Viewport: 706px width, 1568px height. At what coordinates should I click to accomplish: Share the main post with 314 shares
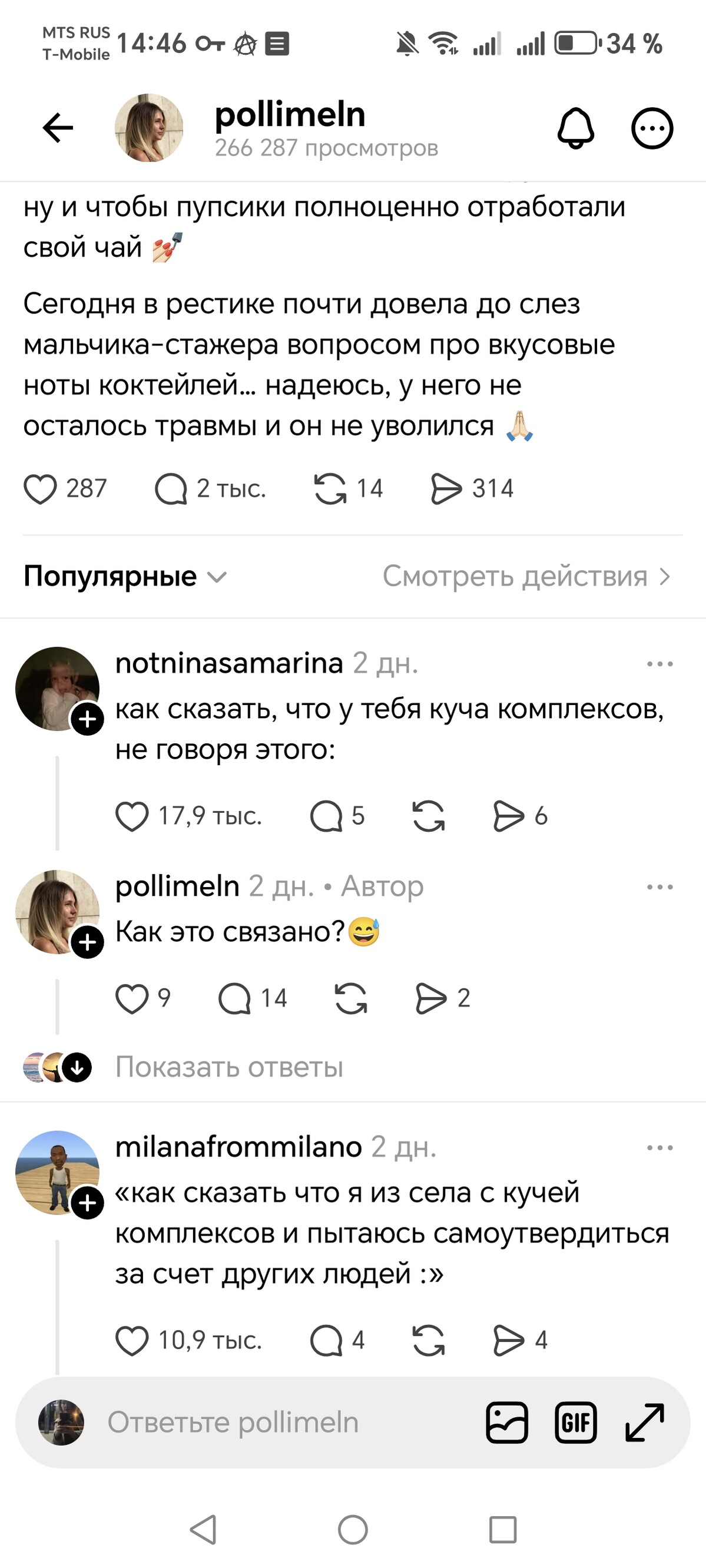tap(446, 489)
